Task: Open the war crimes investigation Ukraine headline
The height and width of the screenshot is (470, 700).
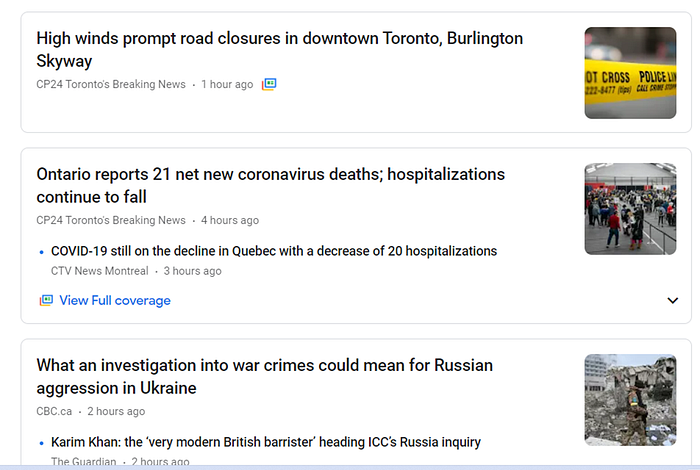Action: pos(264,376)
